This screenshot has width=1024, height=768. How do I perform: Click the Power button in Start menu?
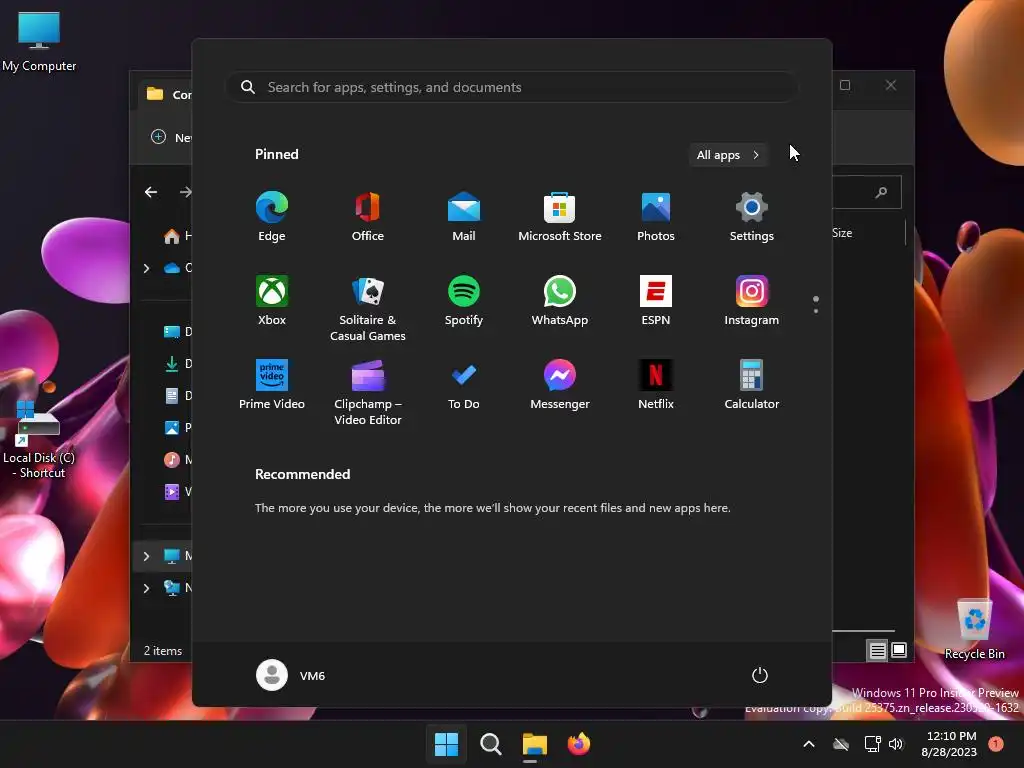click(x=760, y=675)
